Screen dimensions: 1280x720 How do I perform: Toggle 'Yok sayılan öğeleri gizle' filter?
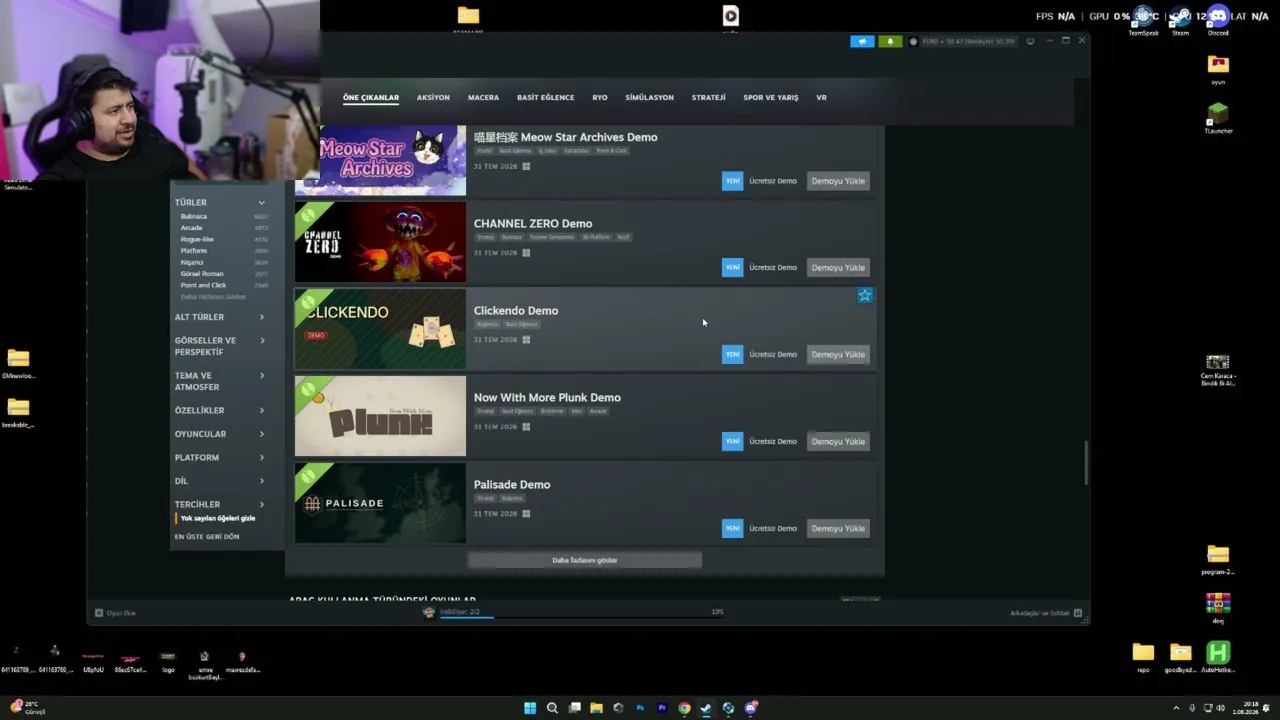click(217, 518)
